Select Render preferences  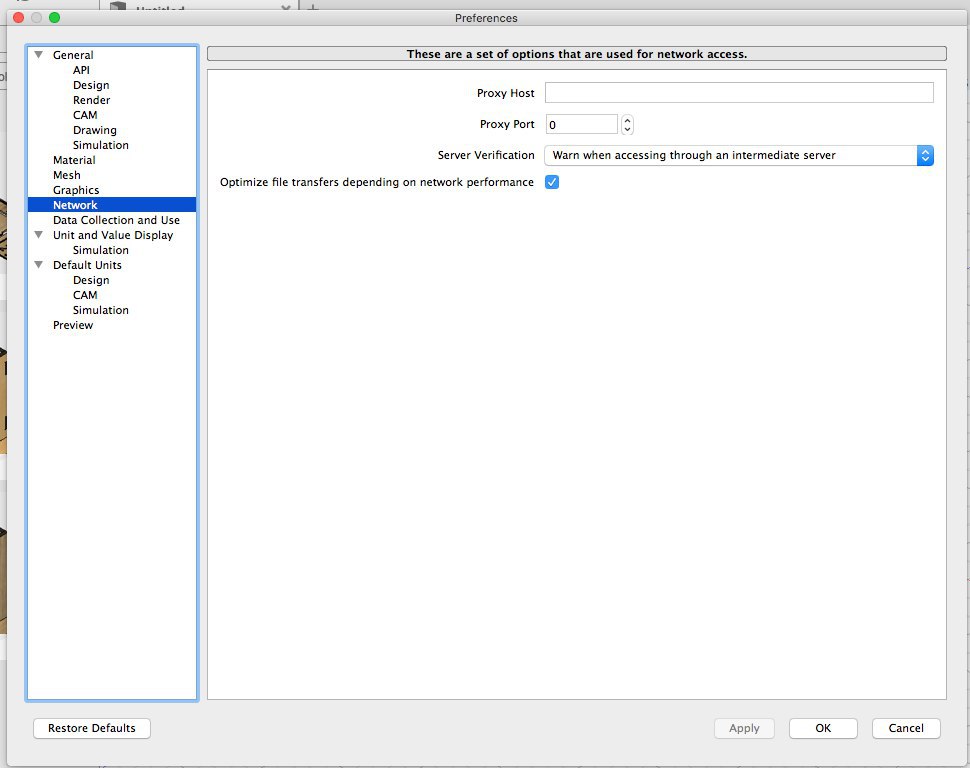point(92,100)
